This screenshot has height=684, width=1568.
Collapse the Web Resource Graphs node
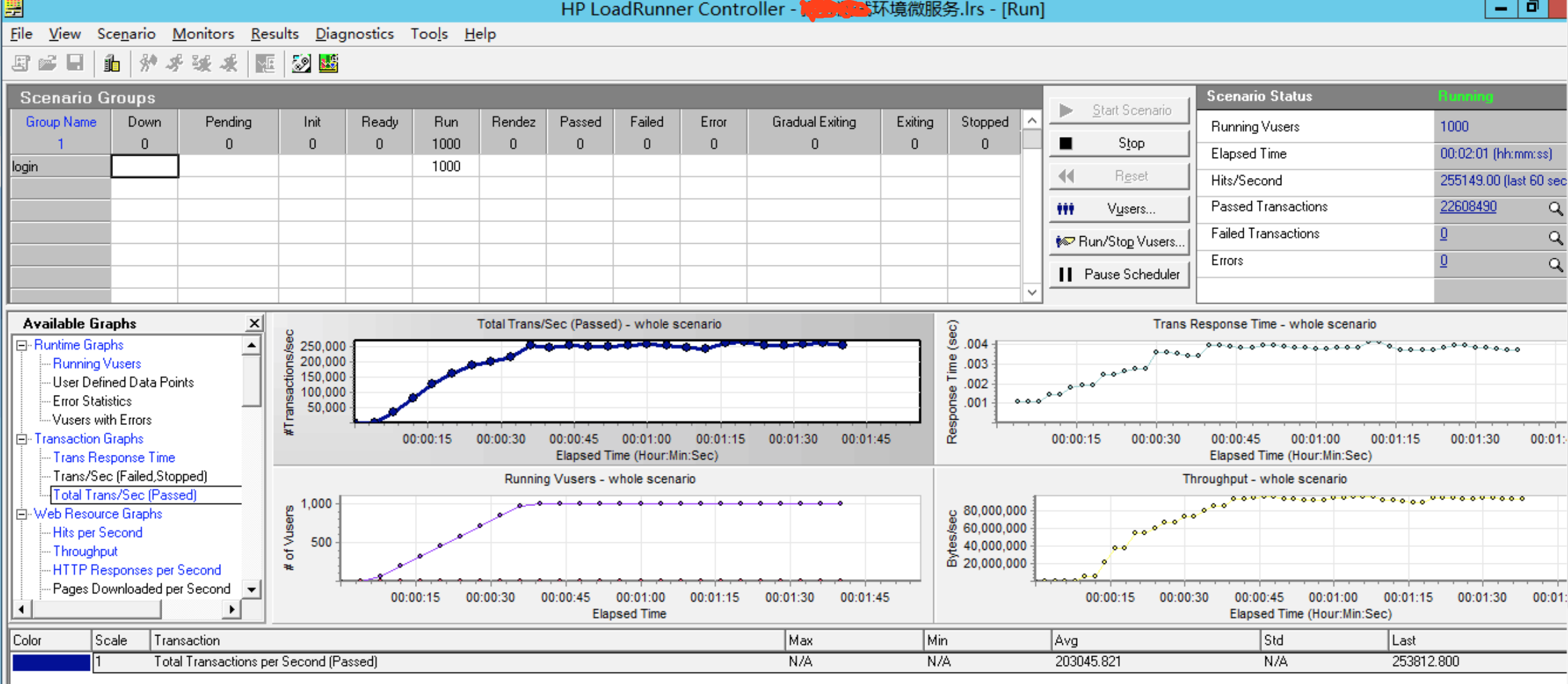(x=22, y=514)
